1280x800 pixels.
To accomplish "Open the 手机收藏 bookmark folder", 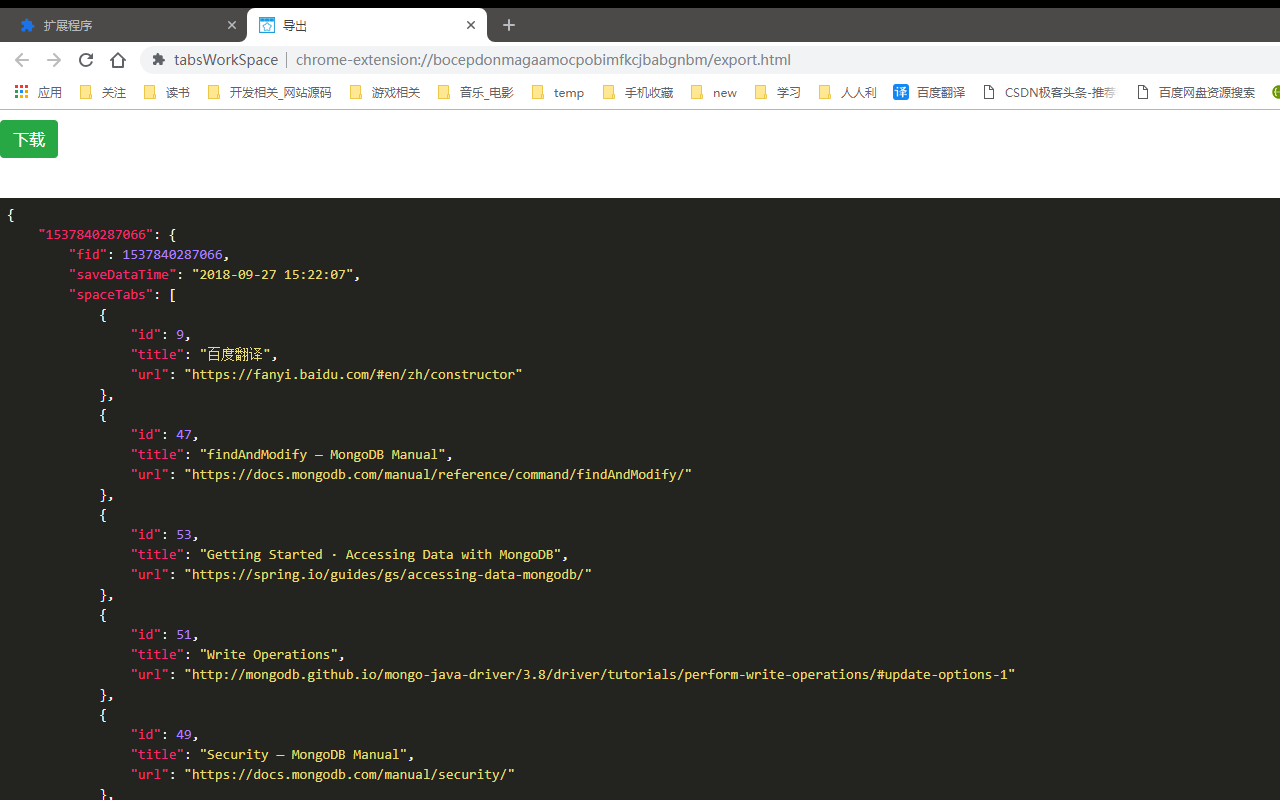I will point(637,92).
